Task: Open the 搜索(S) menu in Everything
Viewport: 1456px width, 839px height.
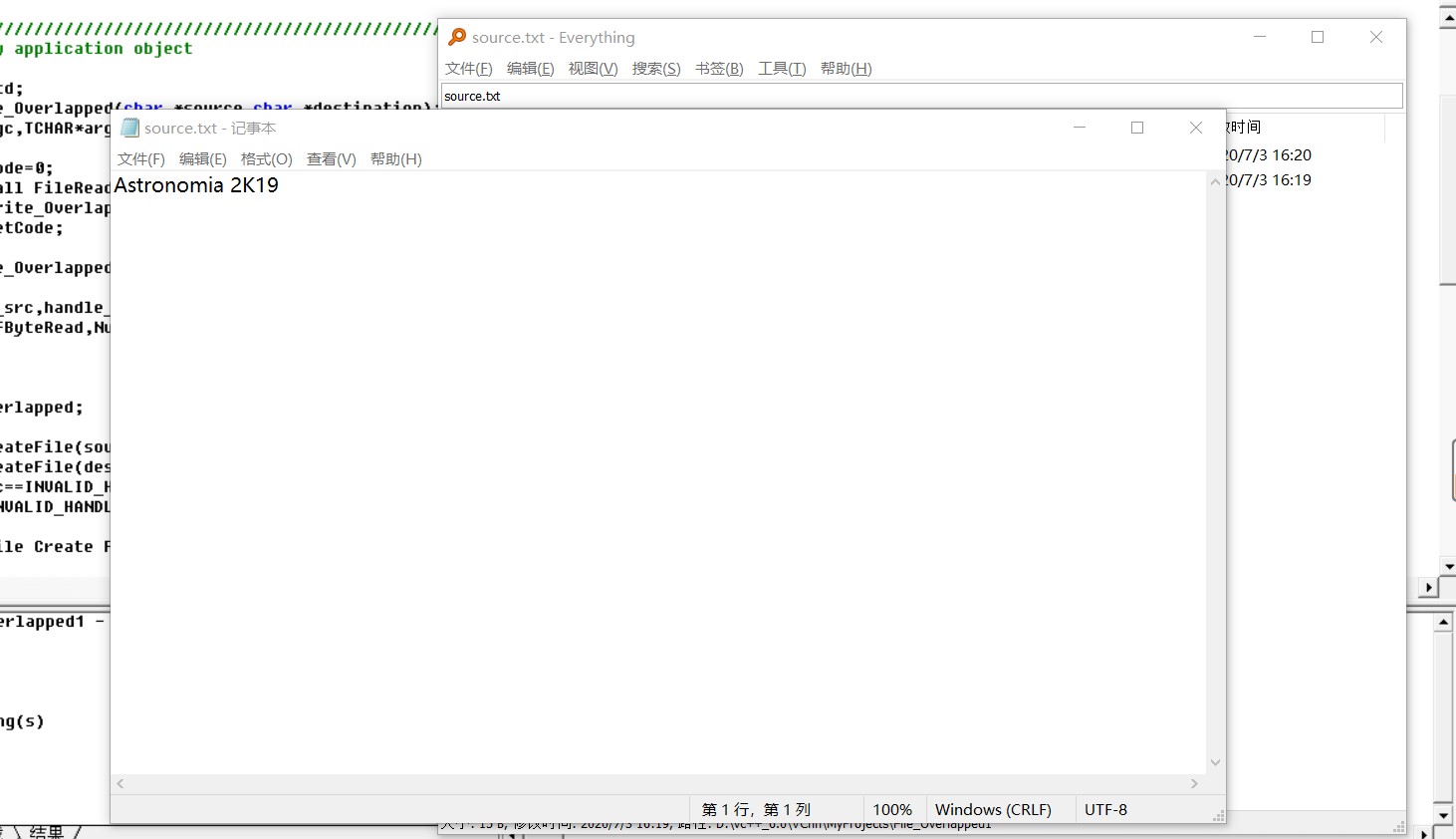Action: click(655, 69)
